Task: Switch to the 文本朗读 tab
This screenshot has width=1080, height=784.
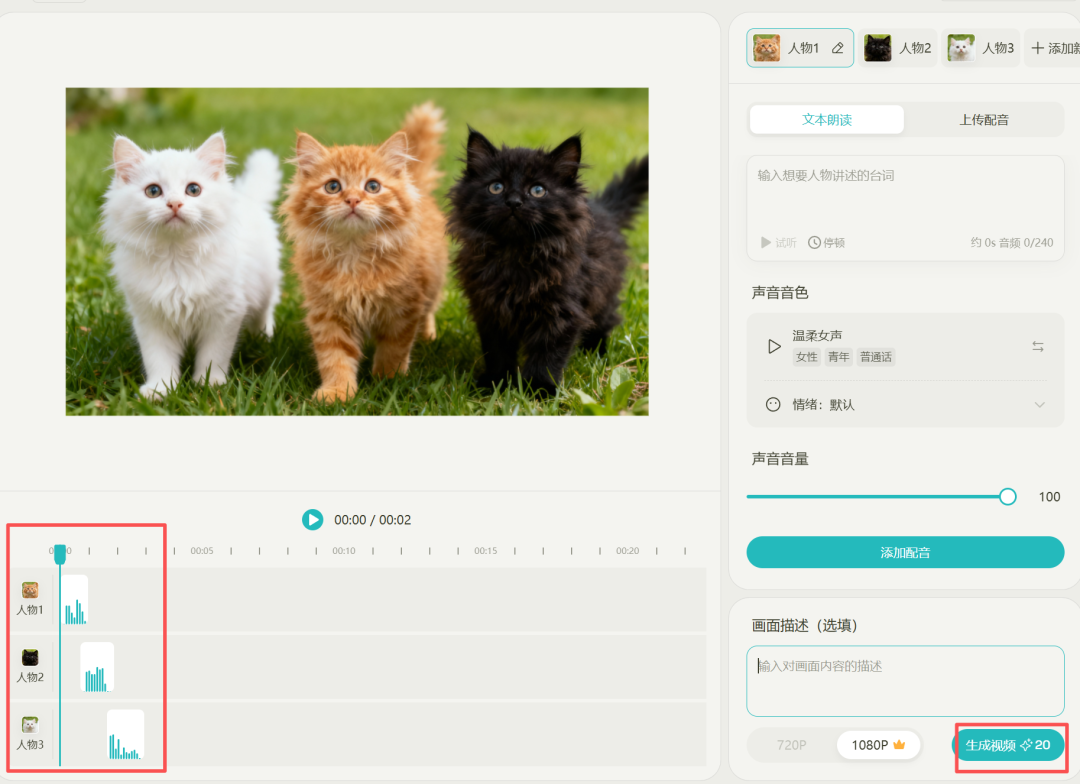Action: coord(827,120)
